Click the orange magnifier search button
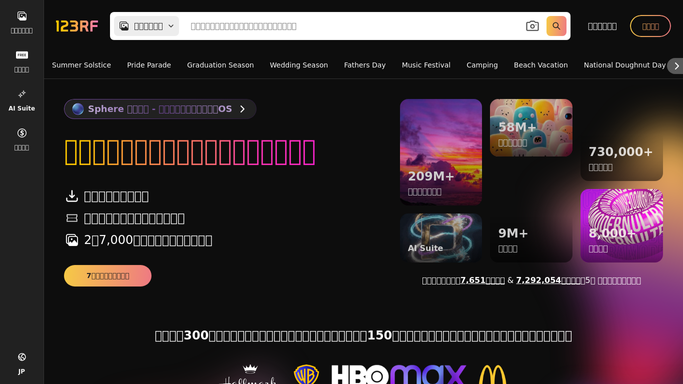Viewport: 683px width, 384px height. (556, 26)
